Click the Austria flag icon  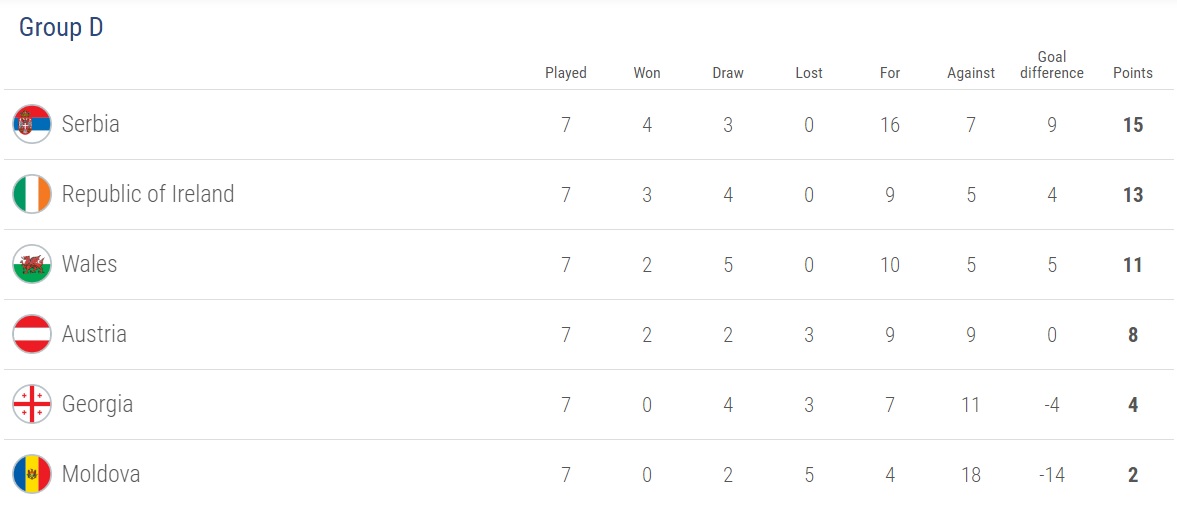click(x=32, y=334)
